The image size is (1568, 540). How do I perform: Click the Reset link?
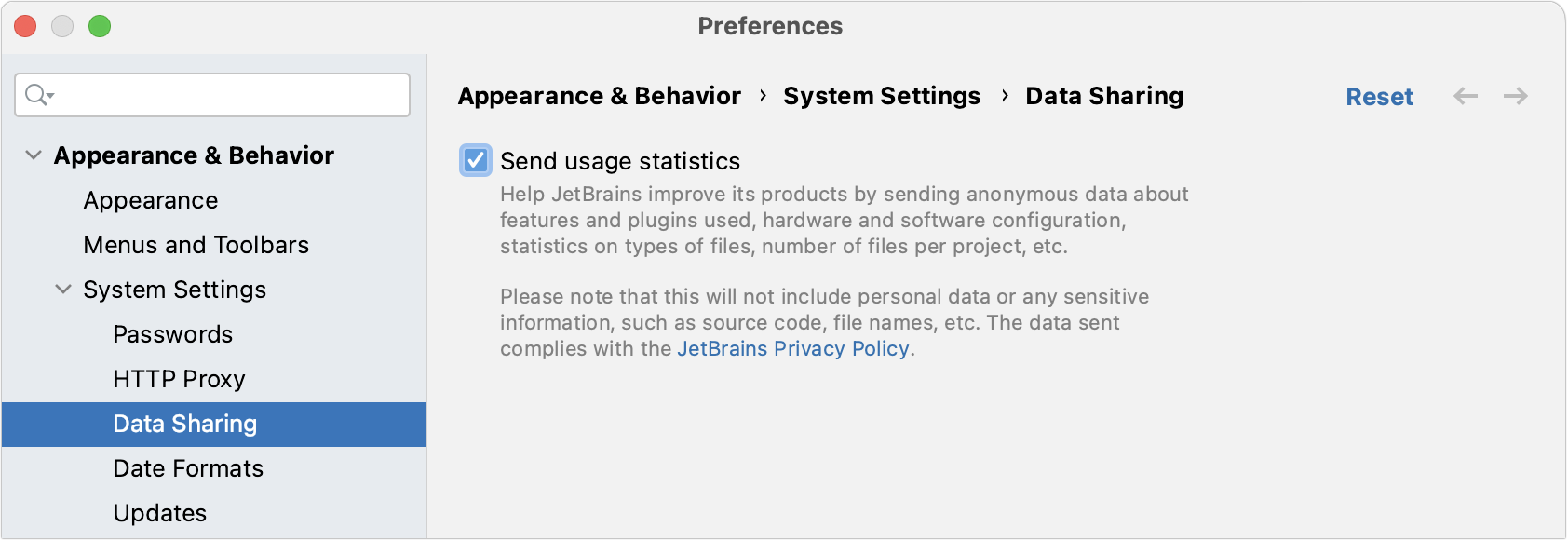click(1379, 97)
